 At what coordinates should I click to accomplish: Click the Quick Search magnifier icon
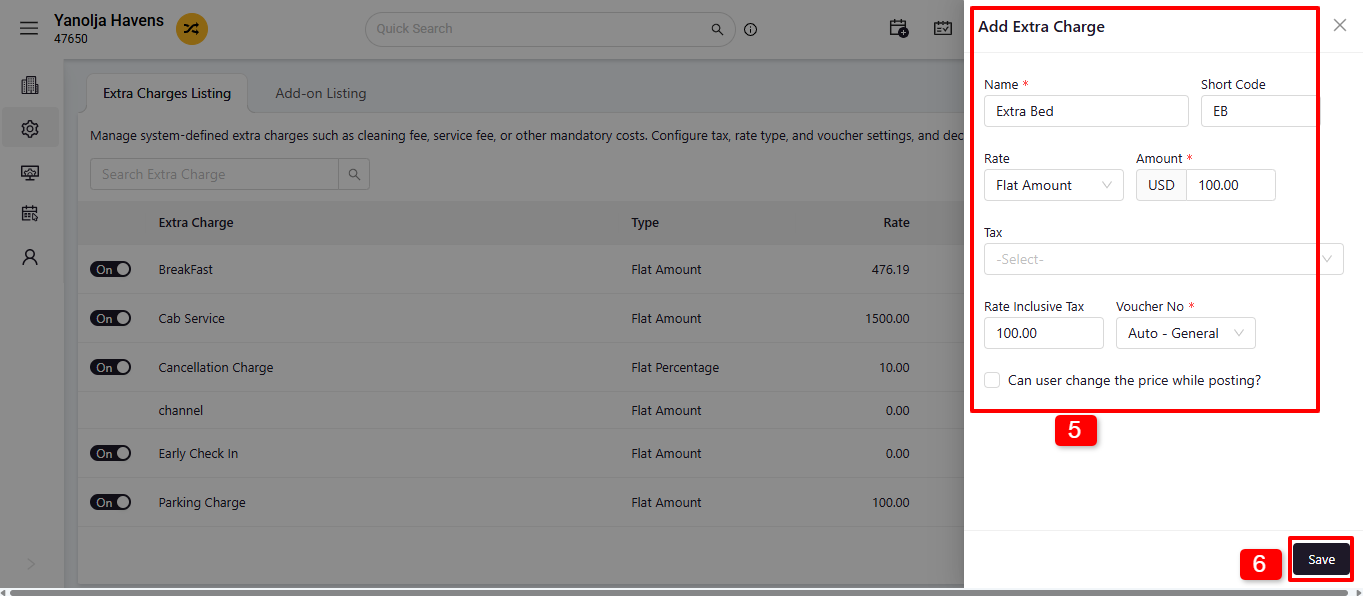[717, 29]
